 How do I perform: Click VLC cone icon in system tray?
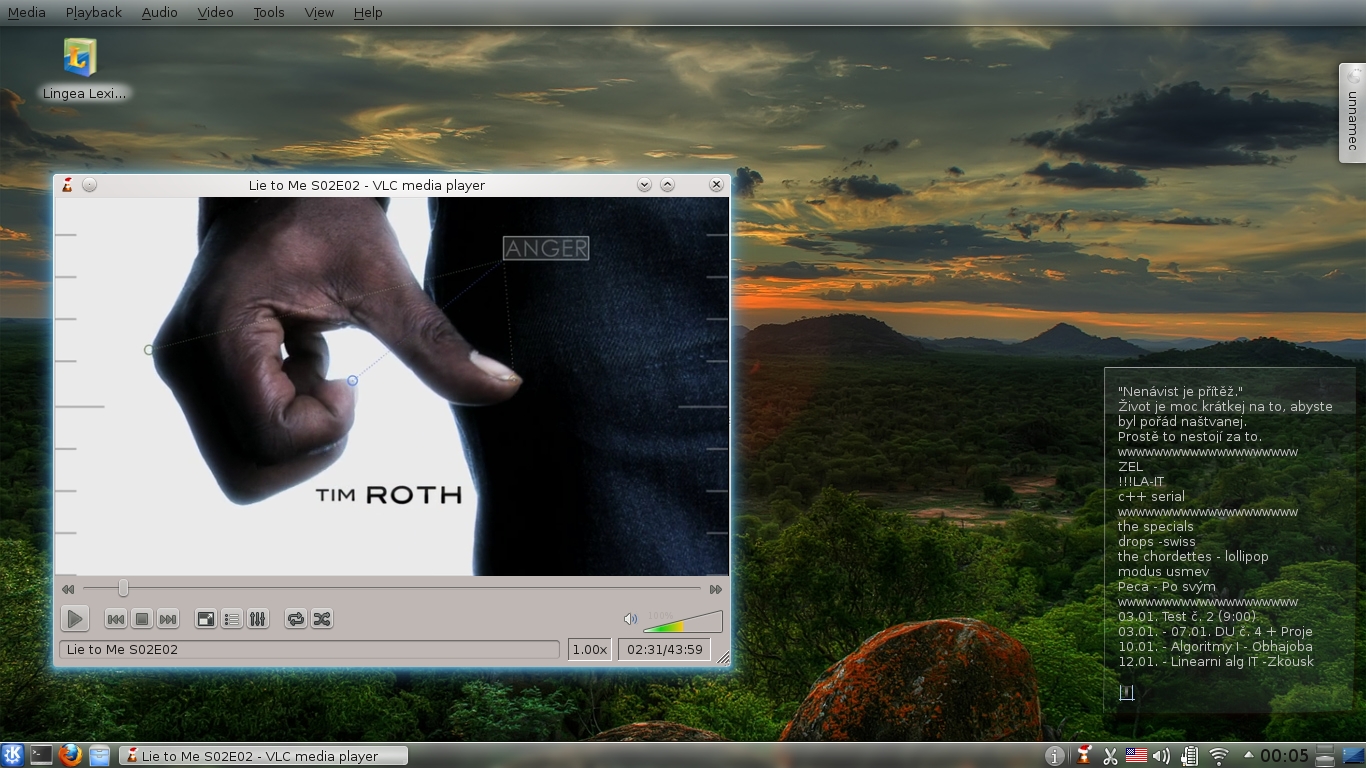tap(1084, 755)
